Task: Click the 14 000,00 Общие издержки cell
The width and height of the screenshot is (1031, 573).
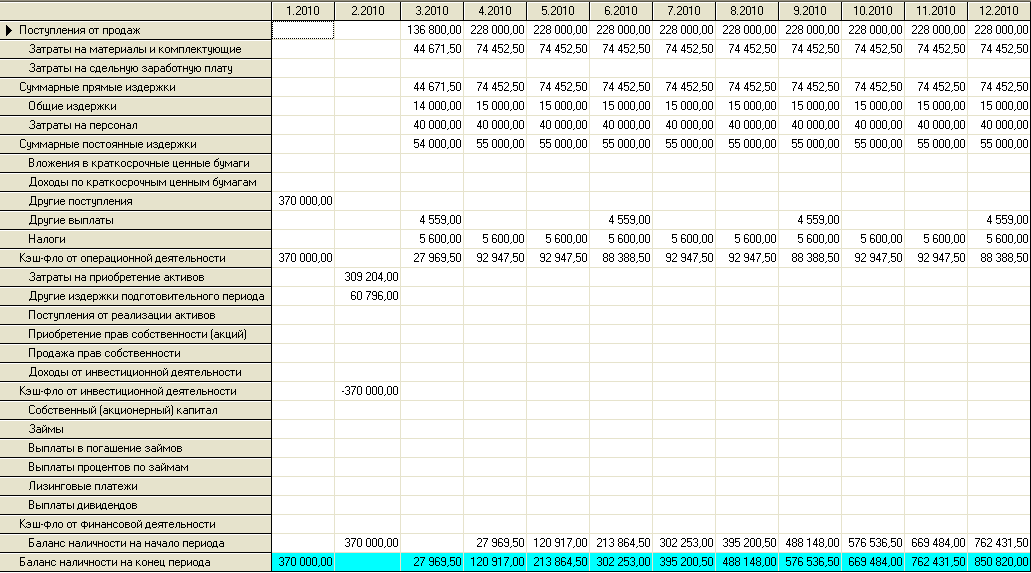Action: [x=432, y=107]
